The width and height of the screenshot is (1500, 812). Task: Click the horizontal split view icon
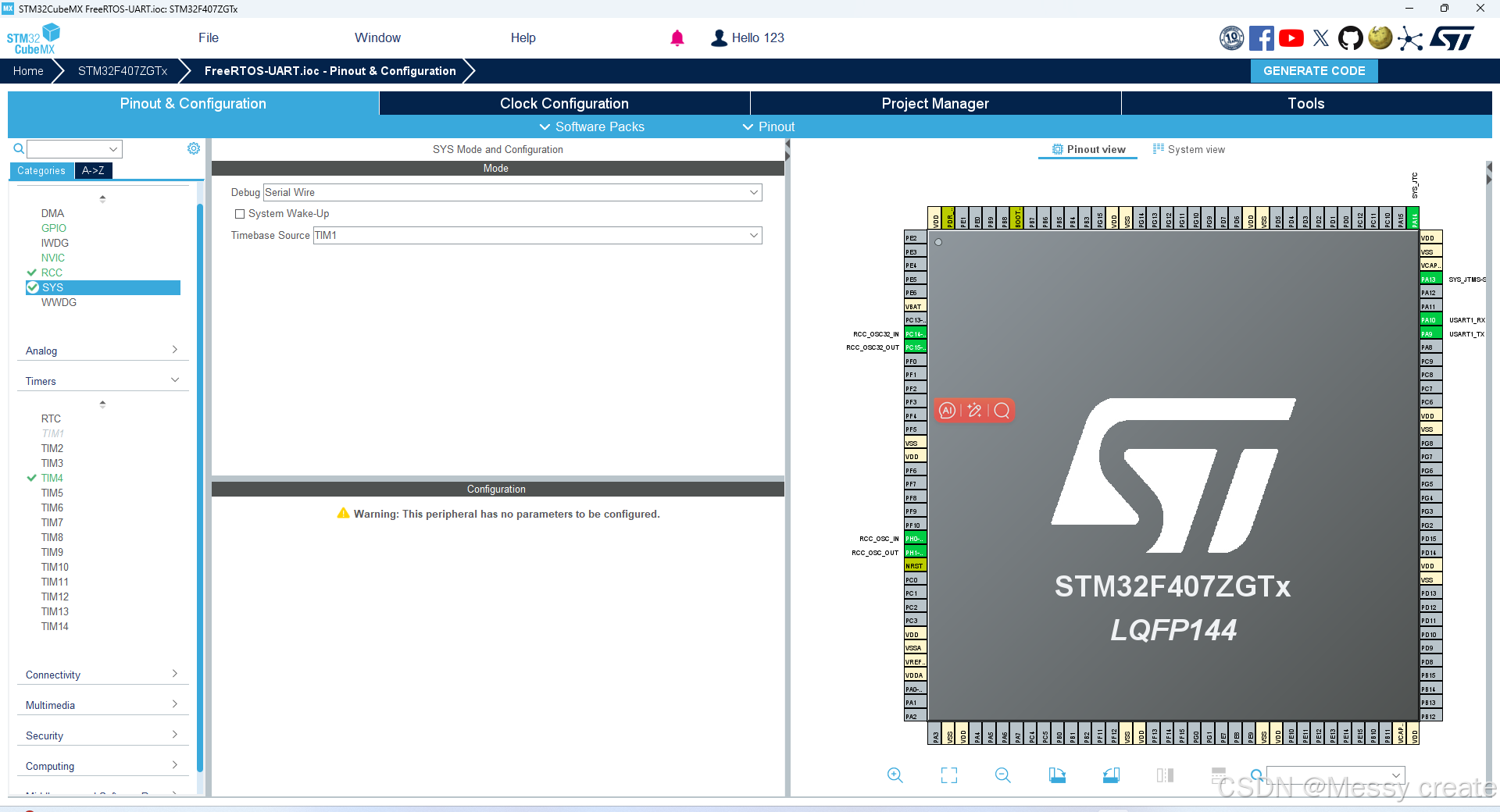[1219, 775]
